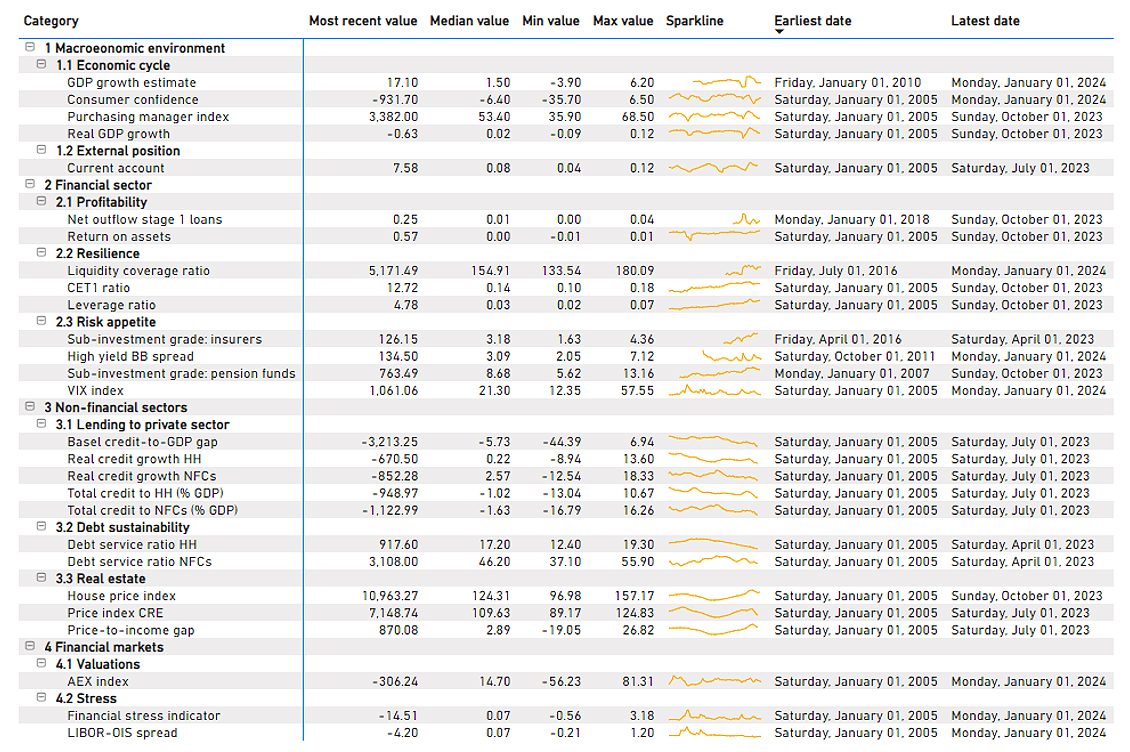
Task: Collapse the 3 Non-financial sectors group
Action: pyautogui.click(x=30, y=407)
